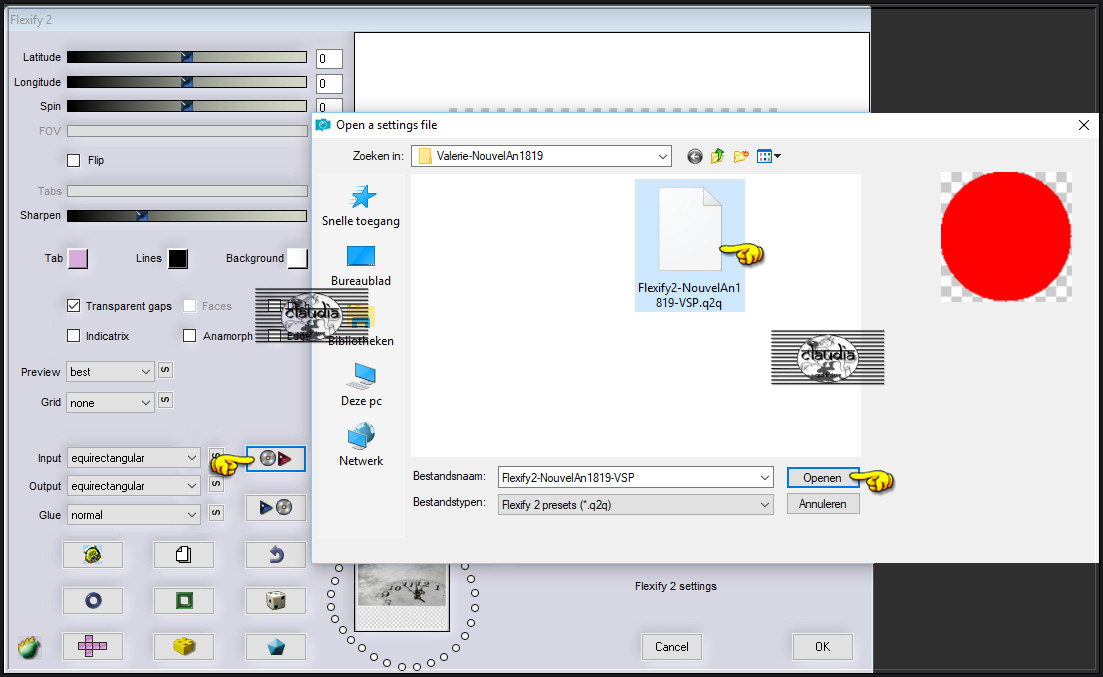Click the blue ring icon button

point(93,600)
